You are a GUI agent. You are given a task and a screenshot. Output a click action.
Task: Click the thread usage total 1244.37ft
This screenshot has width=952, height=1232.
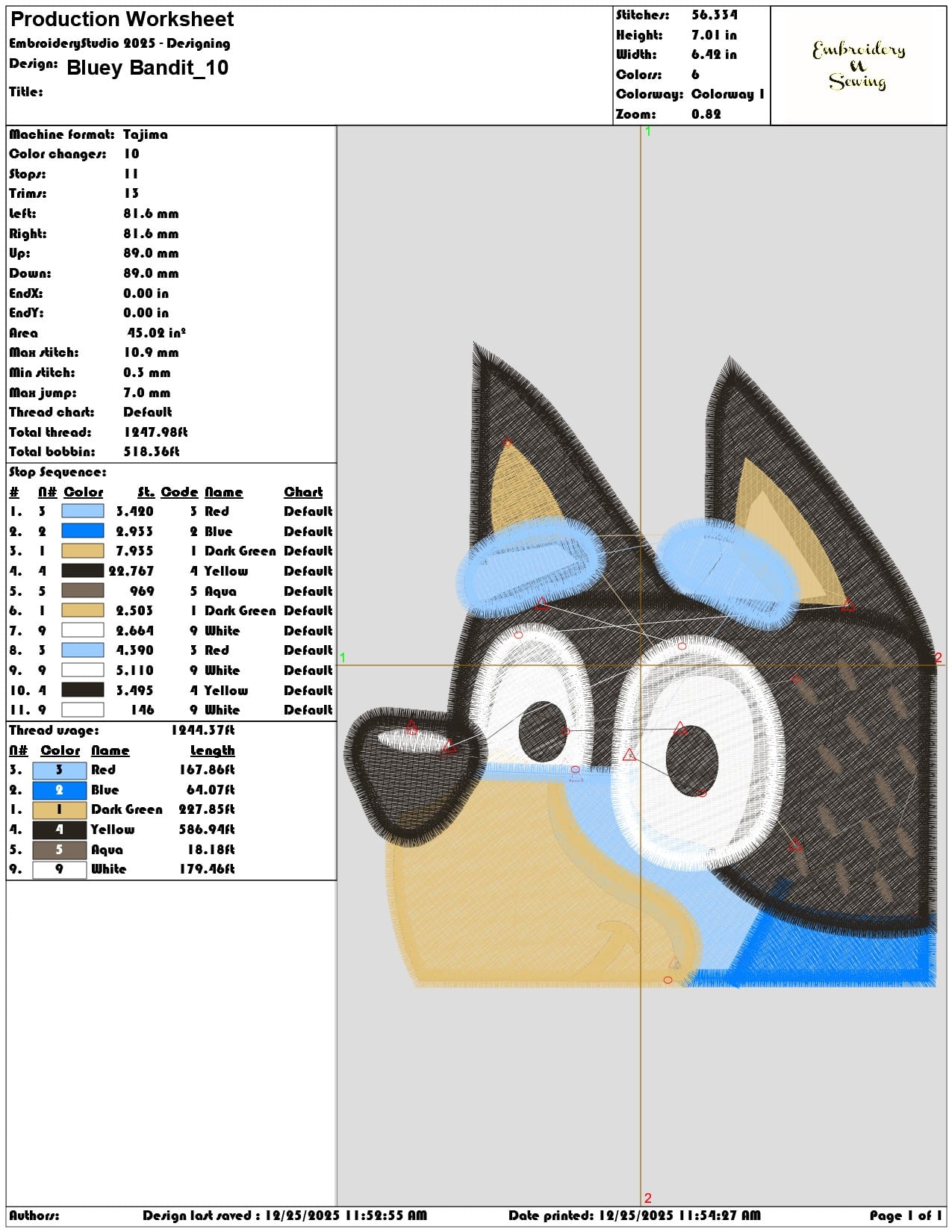tap(203, 730)
